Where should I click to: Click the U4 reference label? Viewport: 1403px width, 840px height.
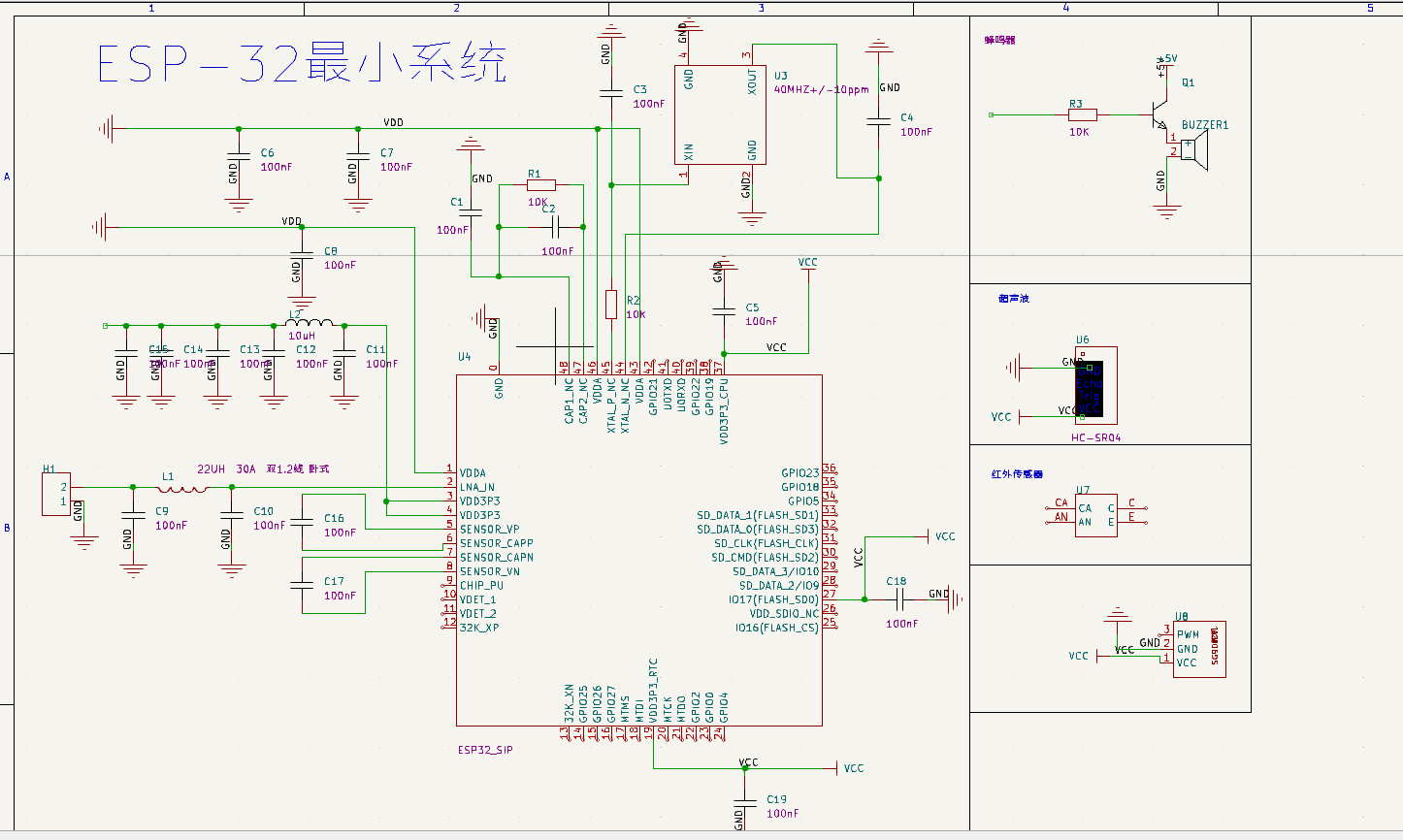(x=465, y=357)
